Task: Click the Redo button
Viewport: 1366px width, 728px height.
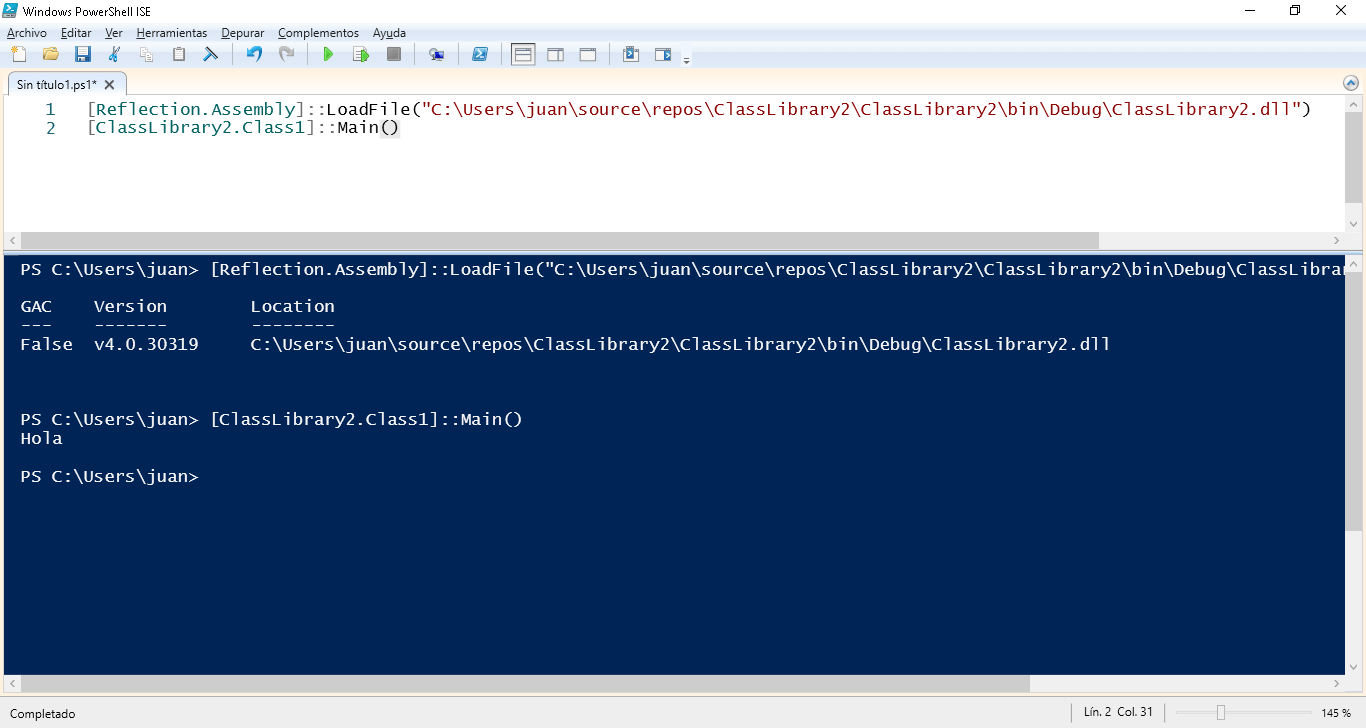Action: 288,54
